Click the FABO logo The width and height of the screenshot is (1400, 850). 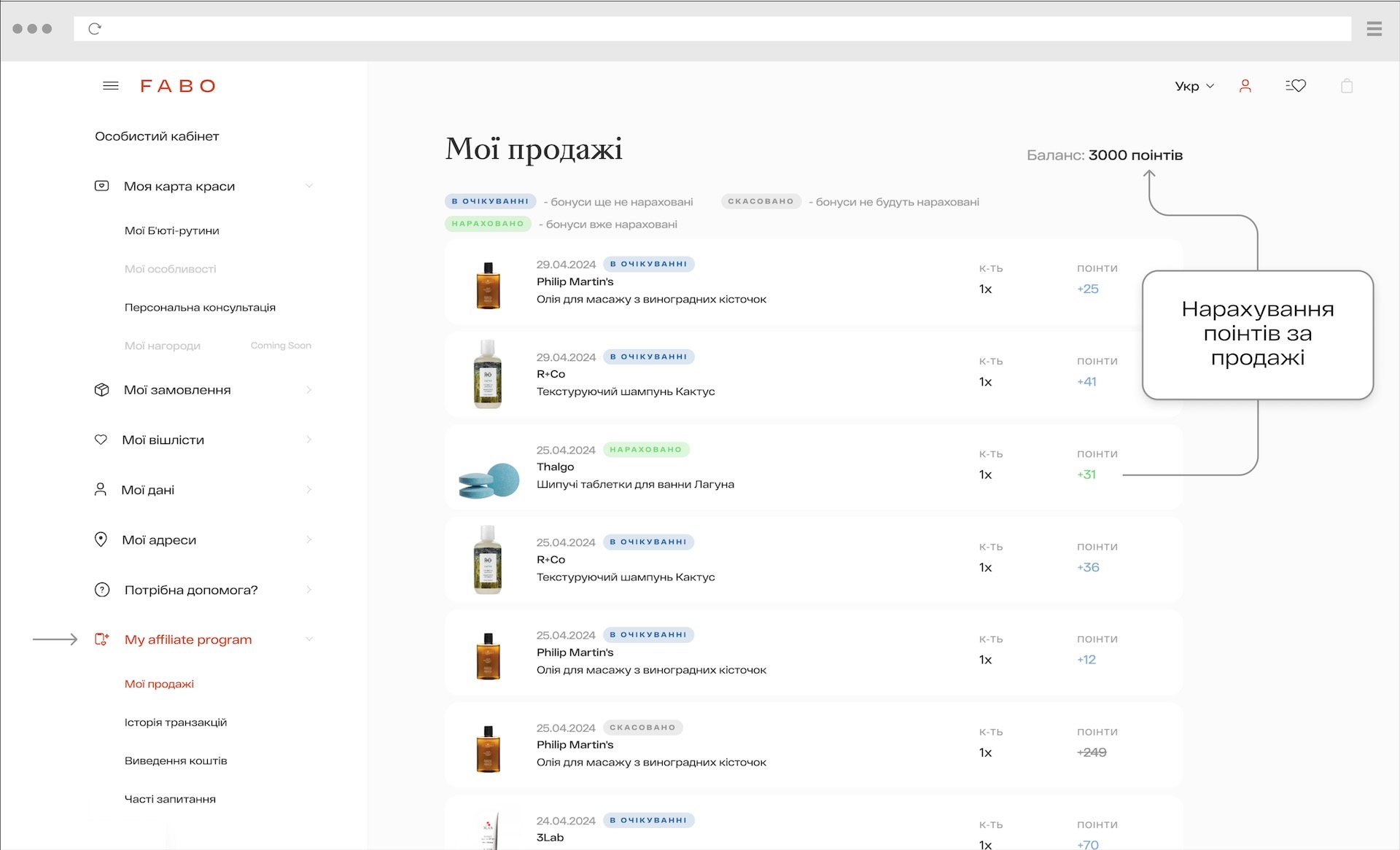pos(178,86)
